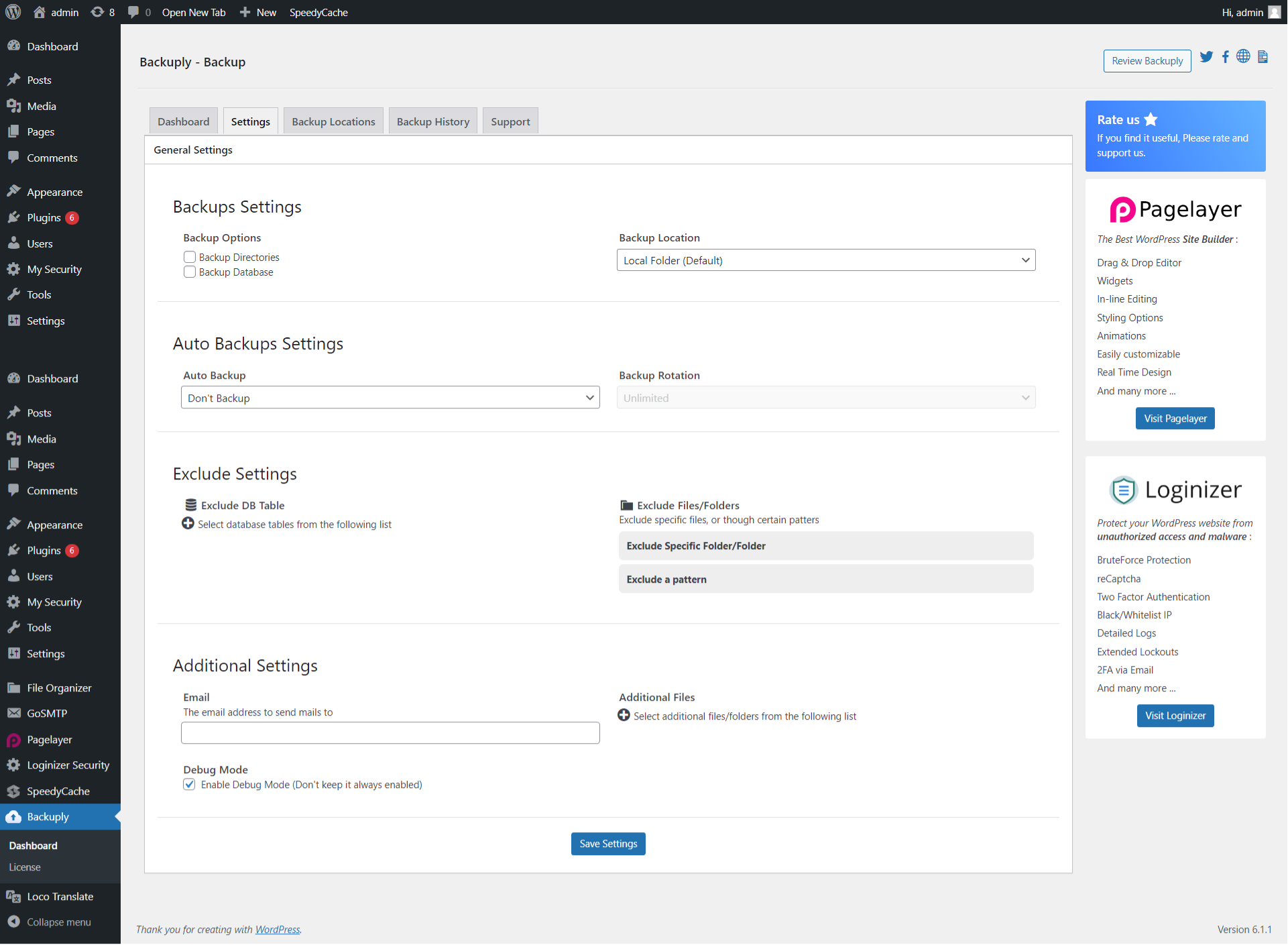Open the Backup Locations tab
The height and width of the screenshot is (945, 1288).
pos(333,121)
